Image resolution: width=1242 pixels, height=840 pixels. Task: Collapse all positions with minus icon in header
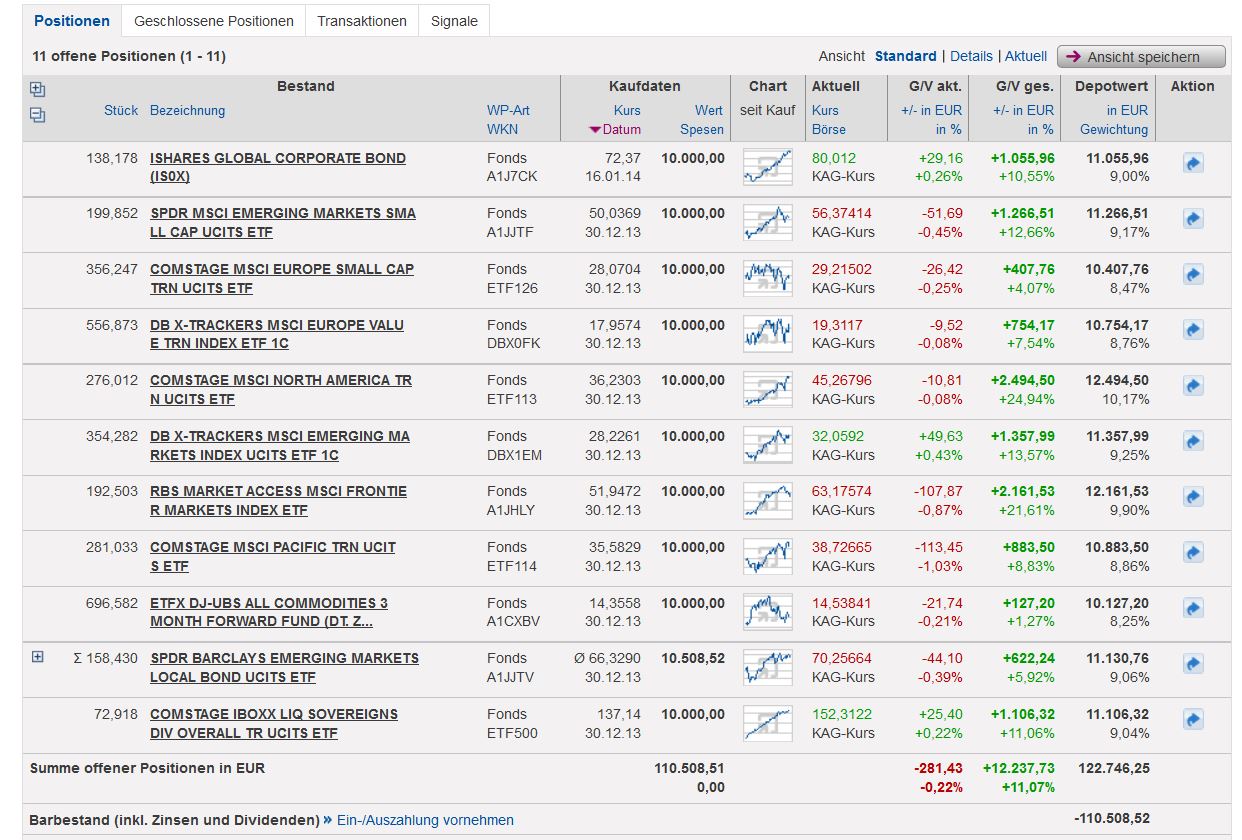click(x=38, y=115)
